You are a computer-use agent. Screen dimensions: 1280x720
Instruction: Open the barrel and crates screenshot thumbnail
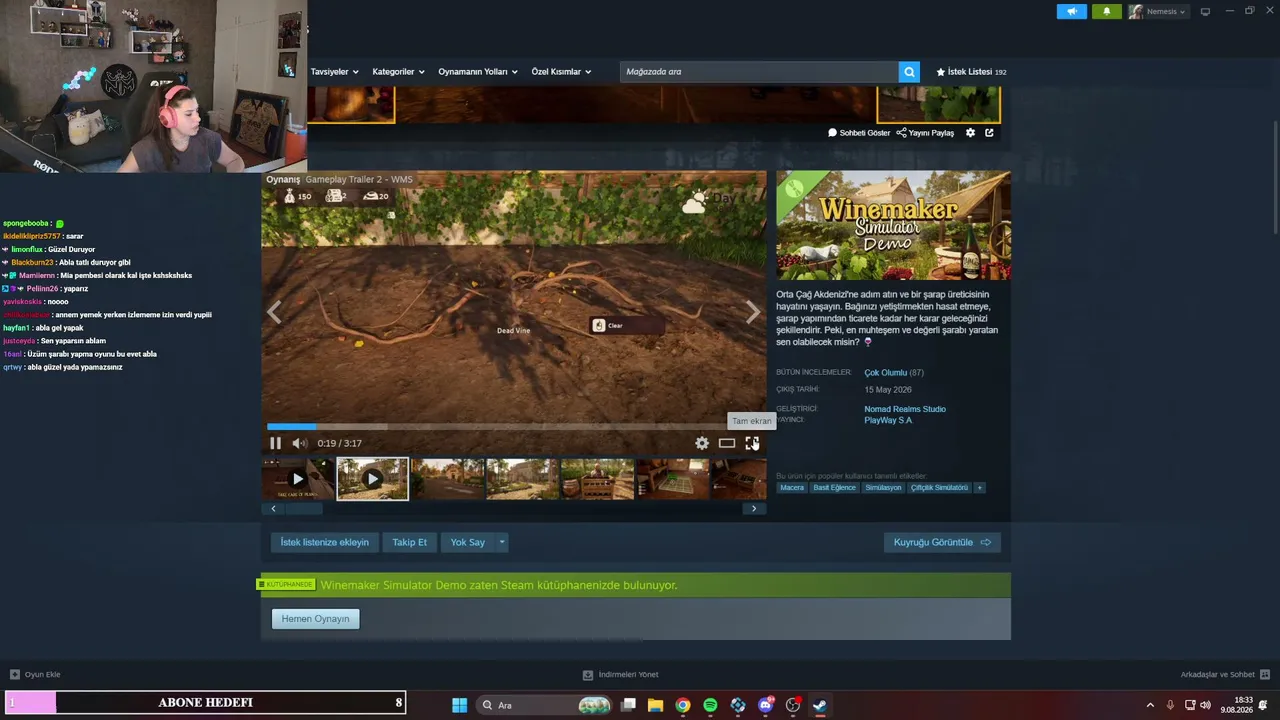tap(597, 479)
